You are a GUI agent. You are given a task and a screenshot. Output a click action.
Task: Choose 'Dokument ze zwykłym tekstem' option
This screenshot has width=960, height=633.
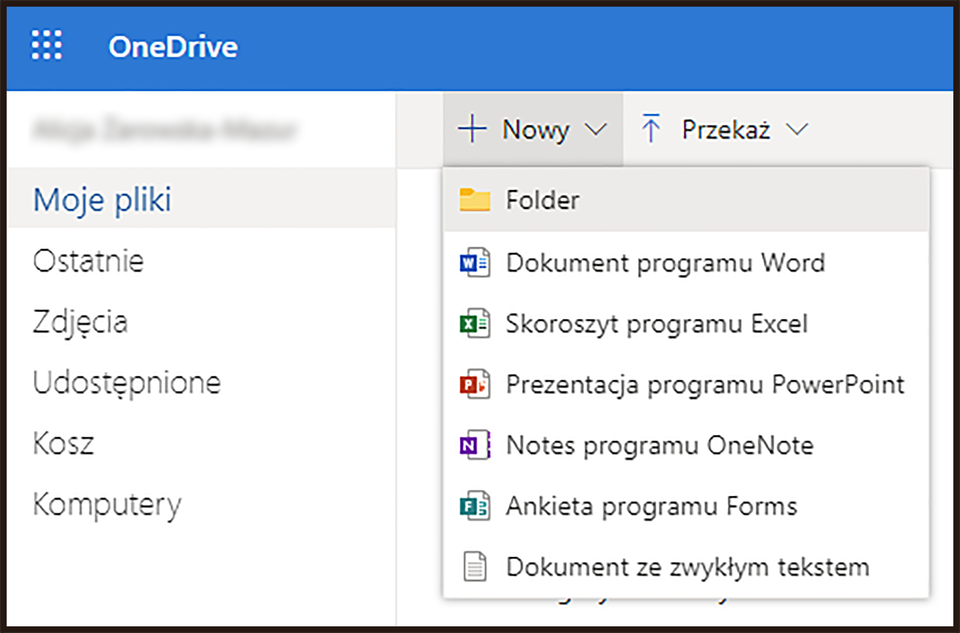click(688, 567)
